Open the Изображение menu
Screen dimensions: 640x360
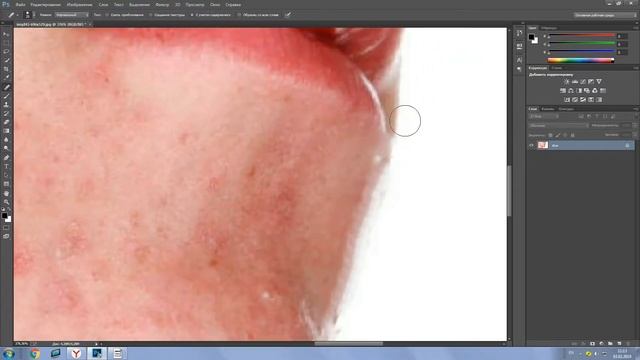(80, 4)
